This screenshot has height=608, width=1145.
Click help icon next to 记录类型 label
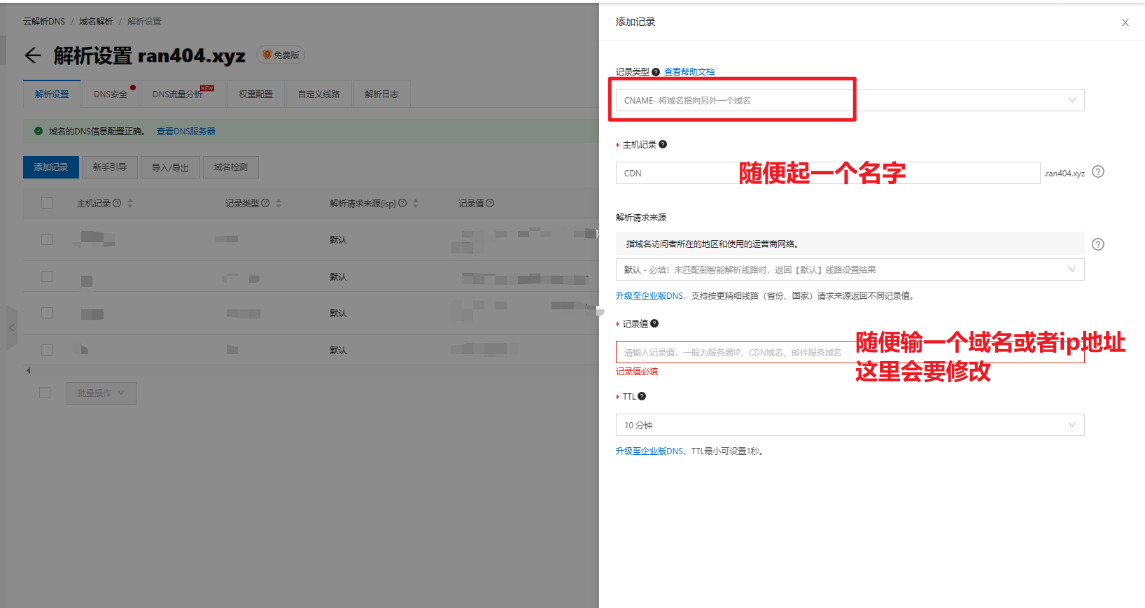pyautogui.click(x=656, y=72)
